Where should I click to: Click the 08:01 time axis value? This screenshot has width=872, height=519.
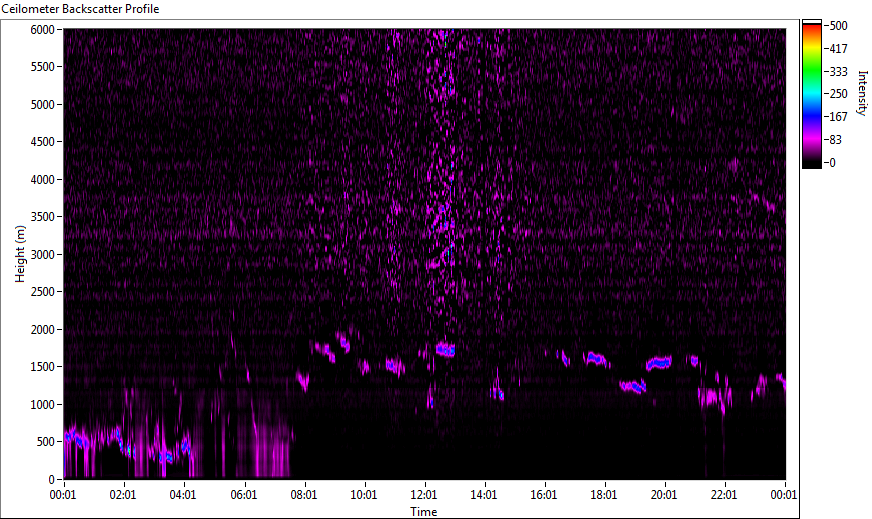304,495
